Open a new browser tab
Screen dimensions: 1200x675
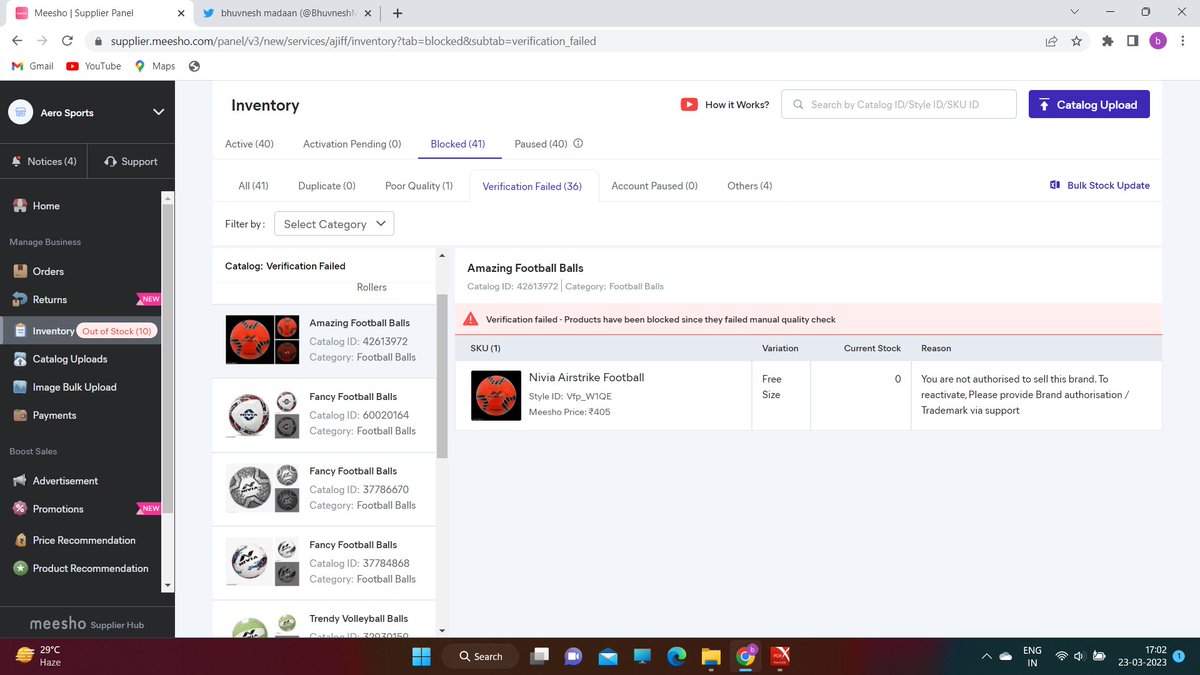pyautogui.click(x=398, y=13)
